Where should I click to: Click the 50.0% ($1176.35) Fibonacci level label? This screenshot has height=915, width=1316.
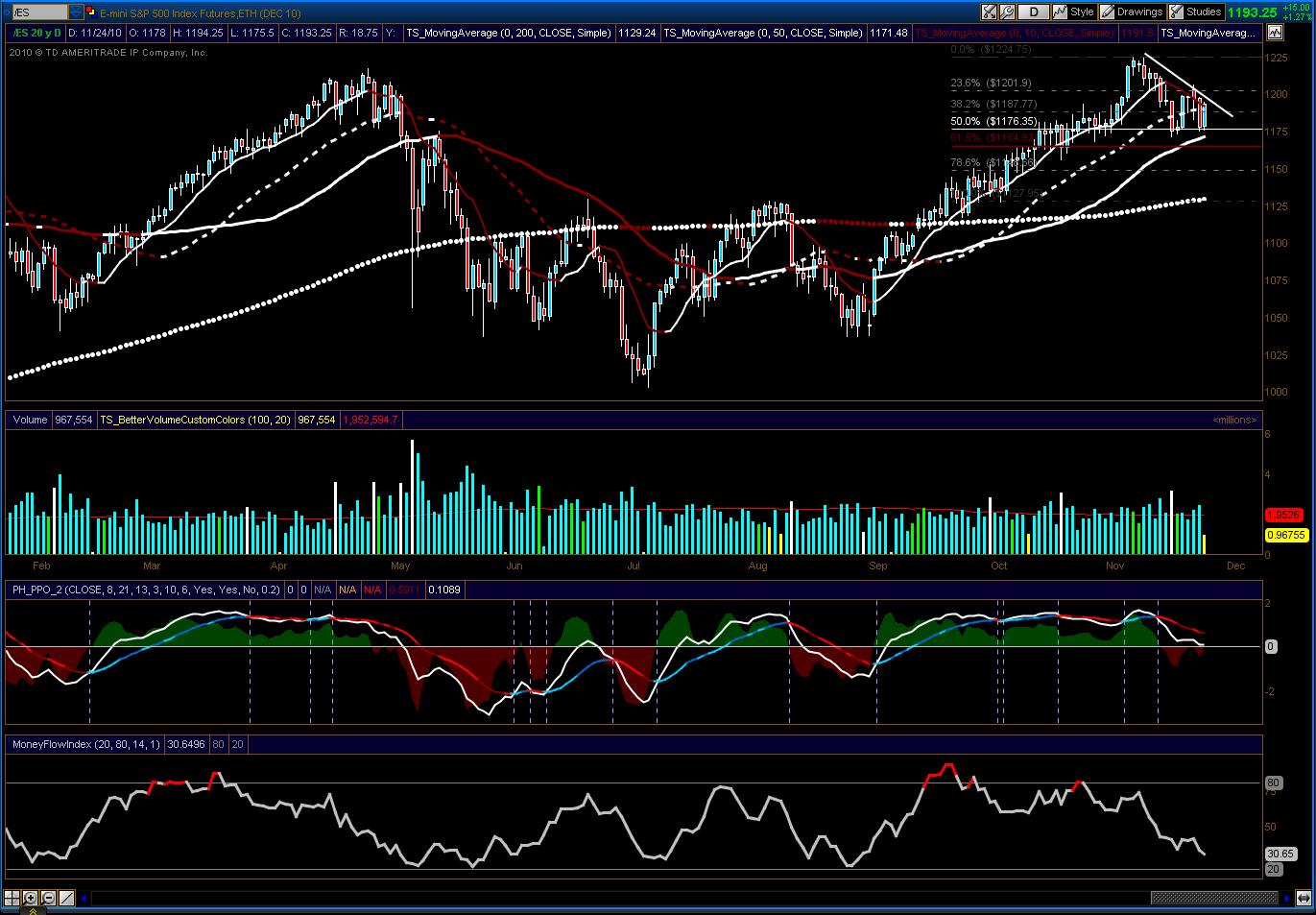(993, 122)
